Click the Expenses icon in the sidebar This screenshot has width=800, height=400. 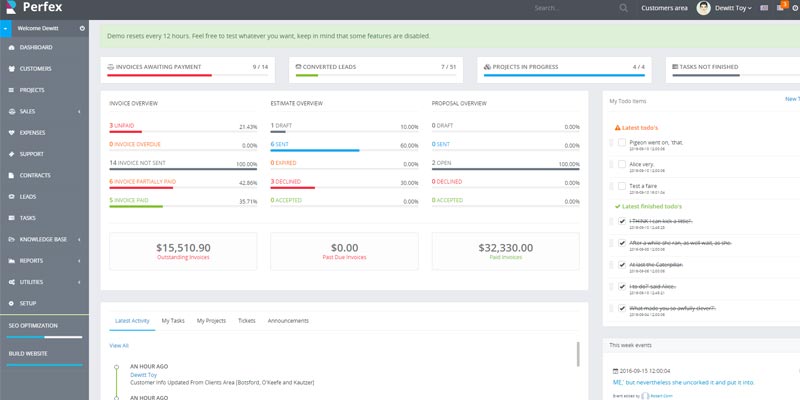[12, 132]
